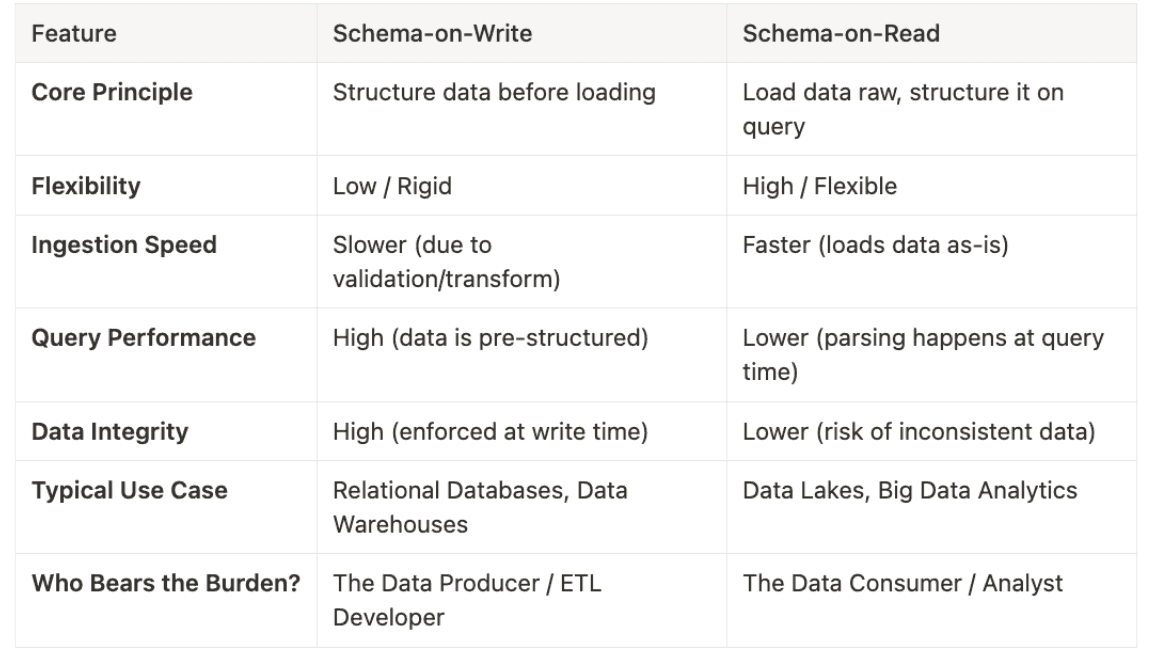Select the Data Integrity row label
The image size is (1154, 649).
(110, 432)
